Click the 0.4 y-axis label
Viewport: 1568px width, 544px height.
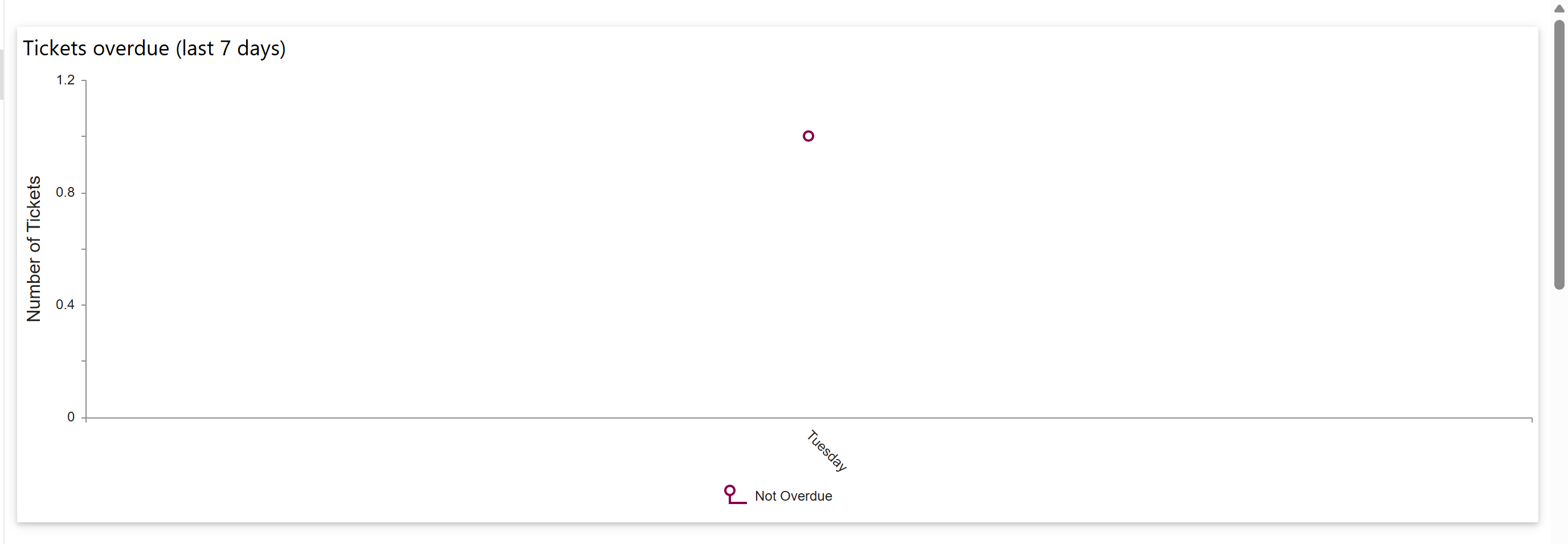tap(65, 305)
